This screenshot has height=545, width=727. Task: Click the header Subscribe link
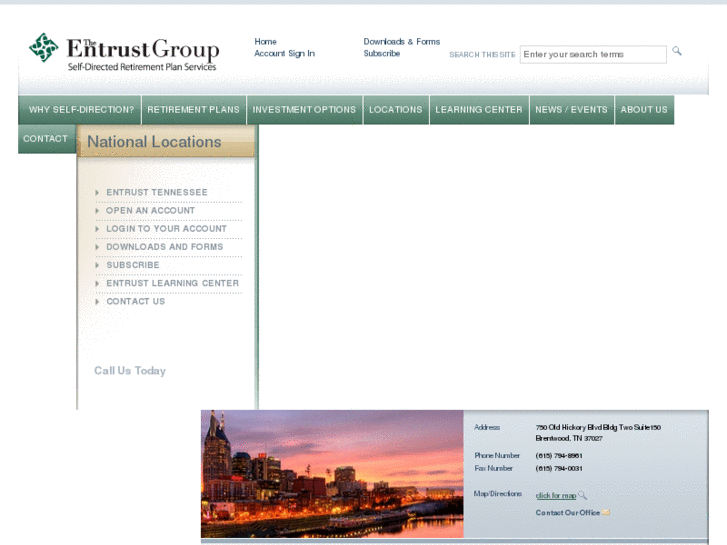tap(382, 53)
